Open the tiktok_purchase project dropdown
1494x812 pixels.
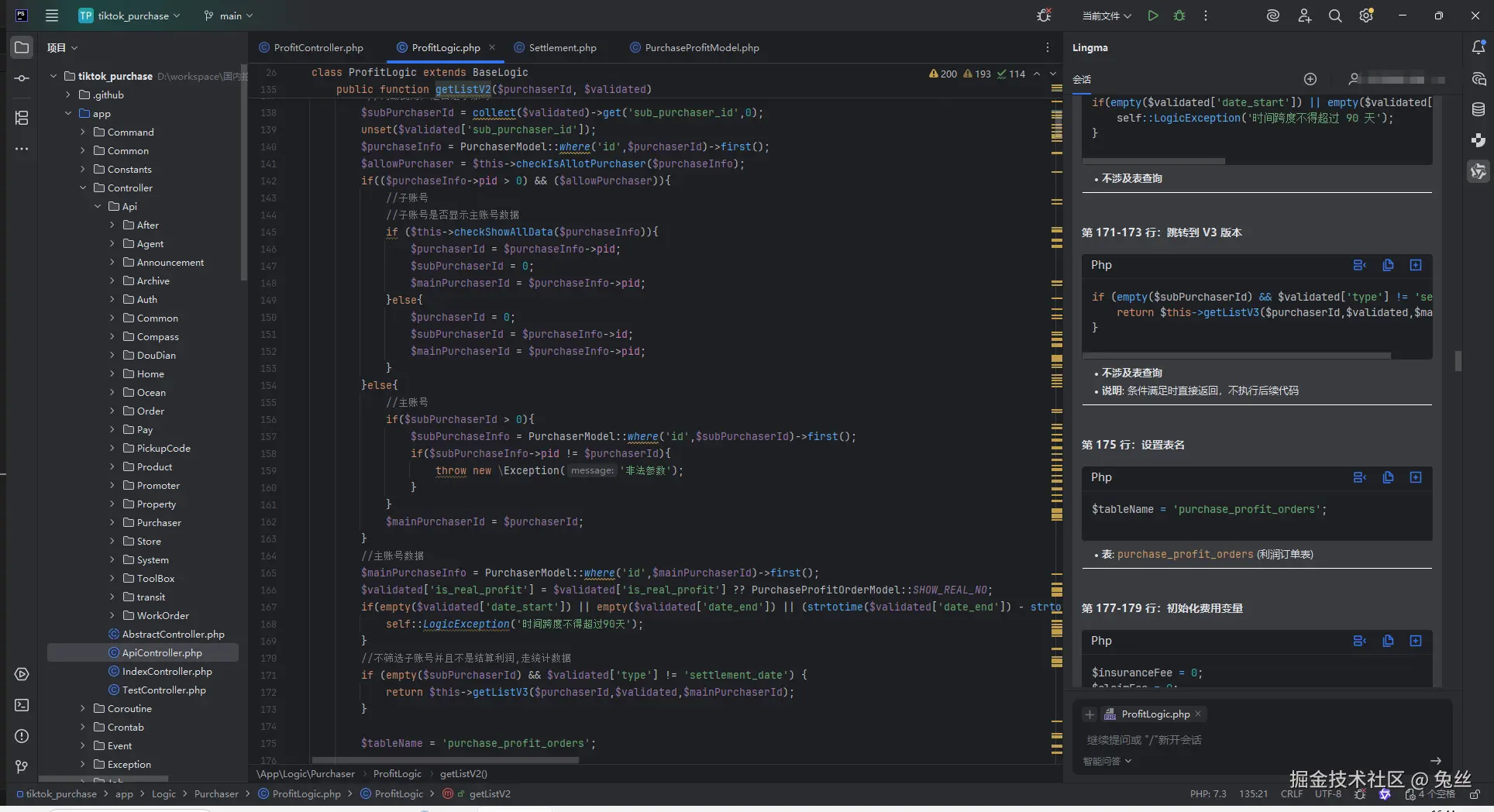click(x=133, y=15)
